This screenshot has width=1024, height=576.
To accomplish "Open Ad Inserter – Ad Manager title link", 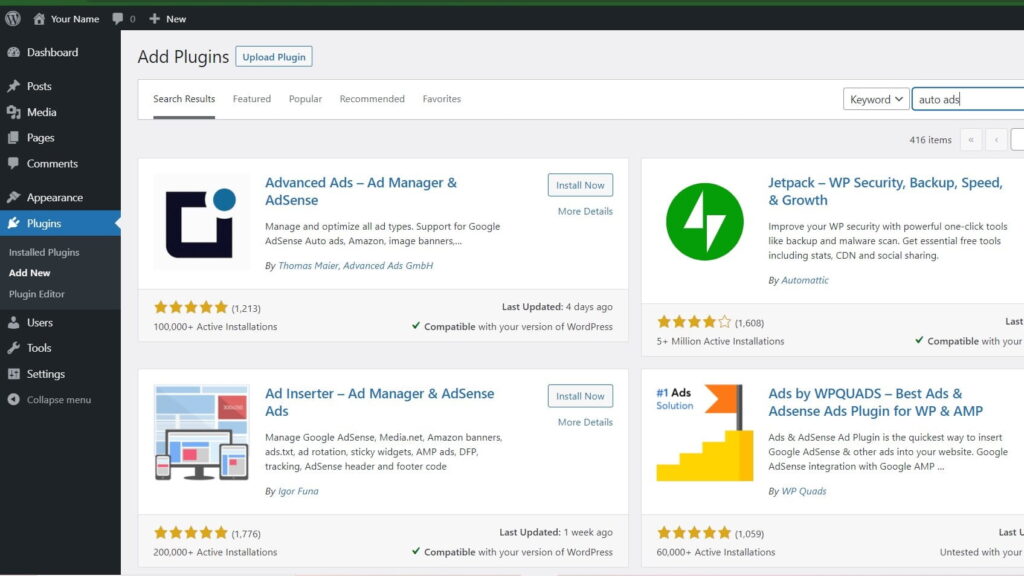I will 379,402.
